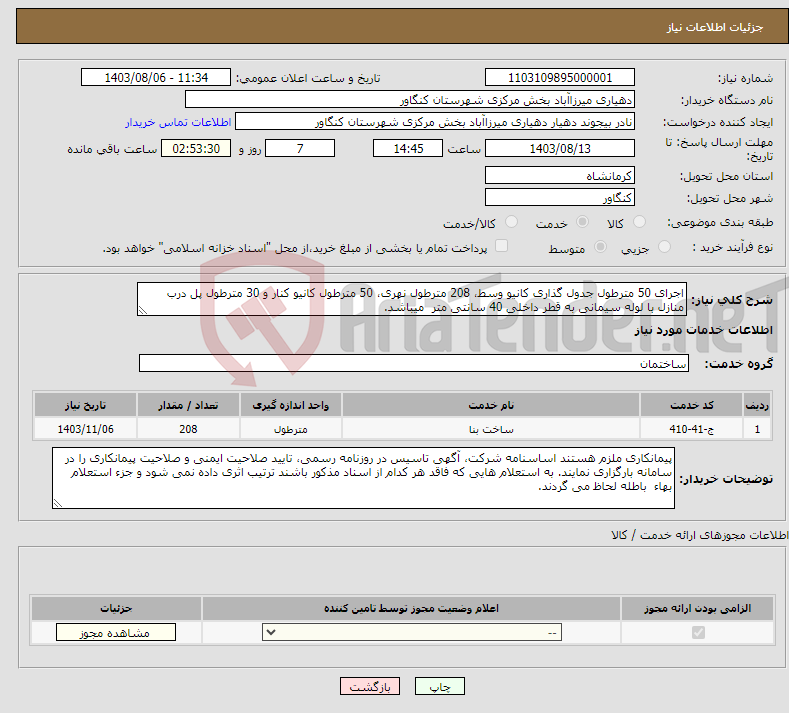Click the الزامی بودن ارائه مجوز header

pos(697,608)
